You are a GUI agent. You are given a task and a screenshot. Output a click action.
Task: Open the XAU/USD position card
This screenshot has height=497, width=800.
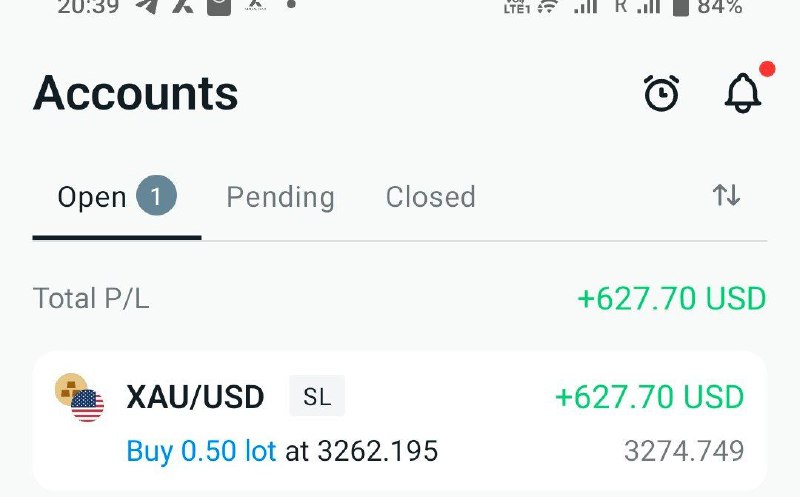click(x=400, y=421)
